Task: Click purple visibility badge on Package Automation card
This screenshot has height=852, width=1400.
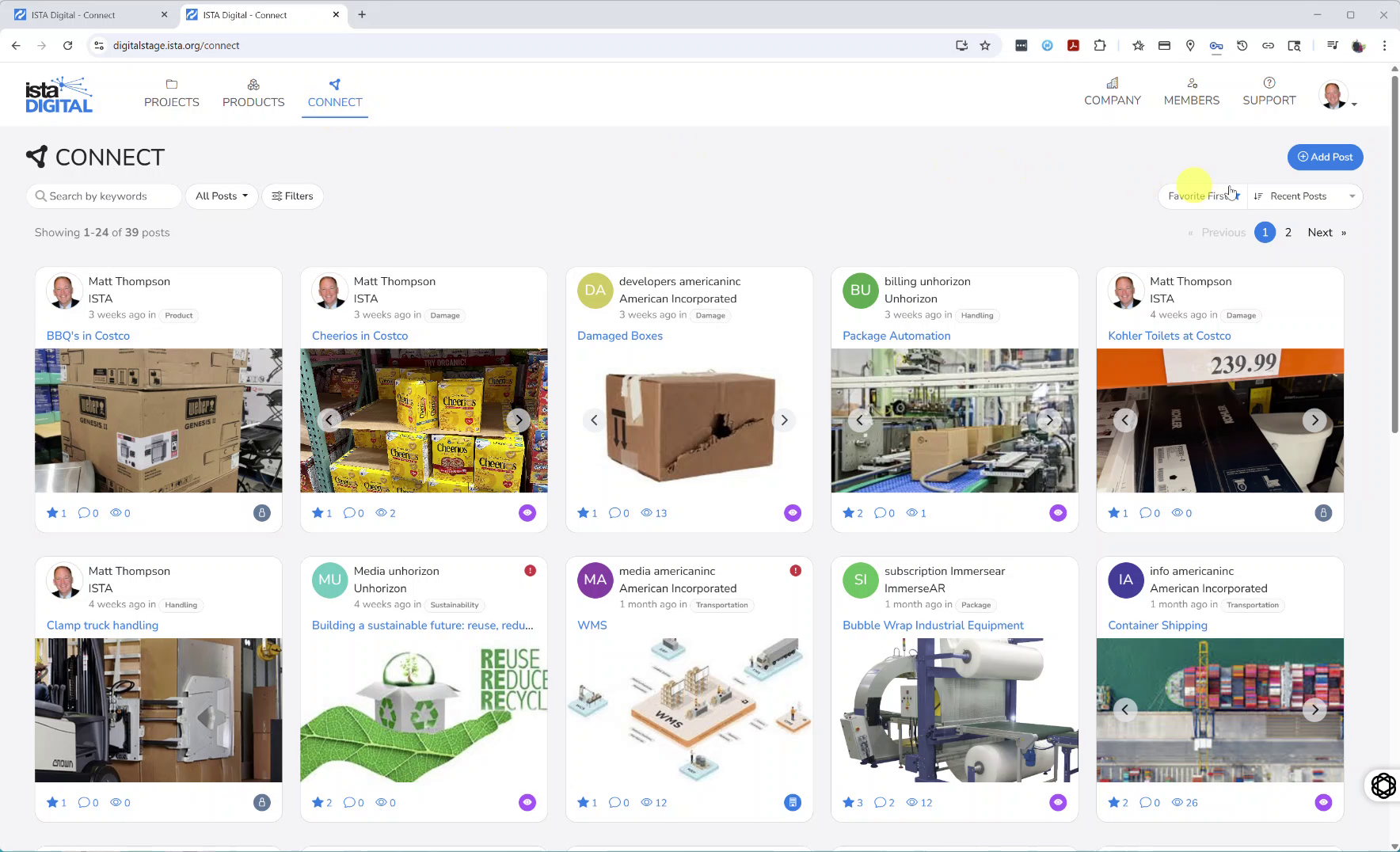Action: [1058, 513]
